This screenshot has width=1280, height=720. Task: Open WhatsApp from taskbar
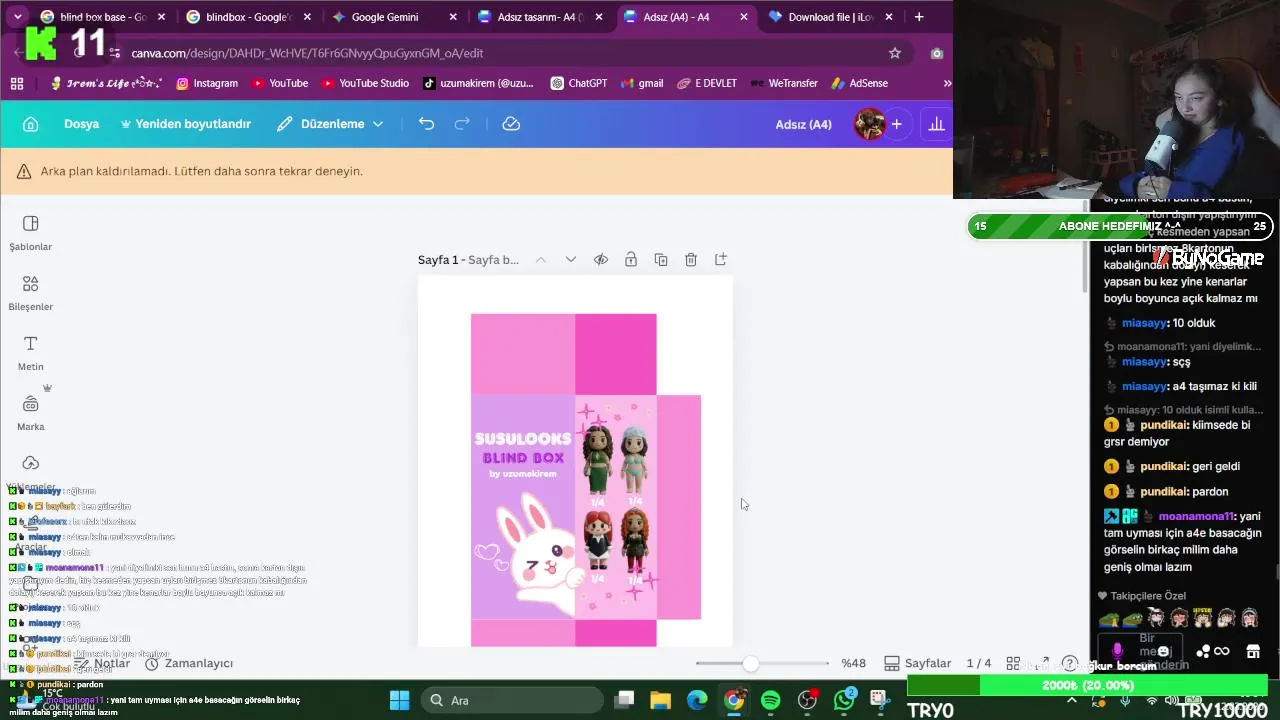pos(844,700)
